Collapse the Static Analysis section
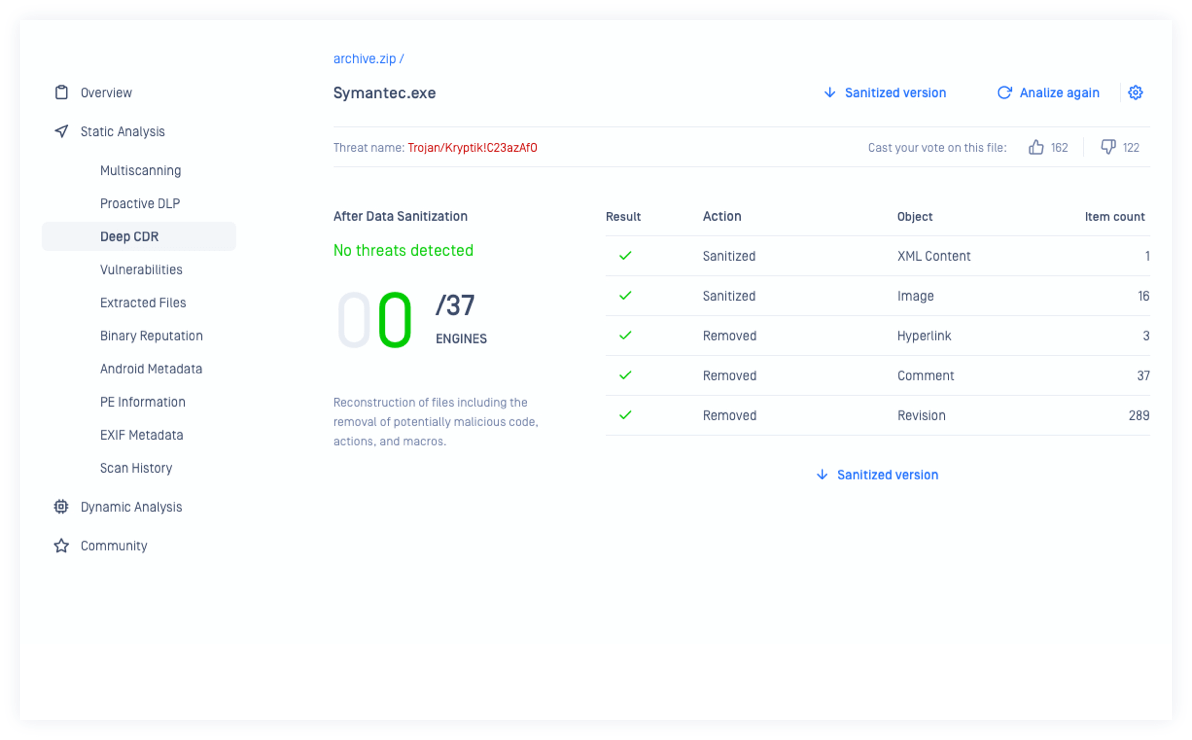1192x740 pixels. click(x=122, y=132)
